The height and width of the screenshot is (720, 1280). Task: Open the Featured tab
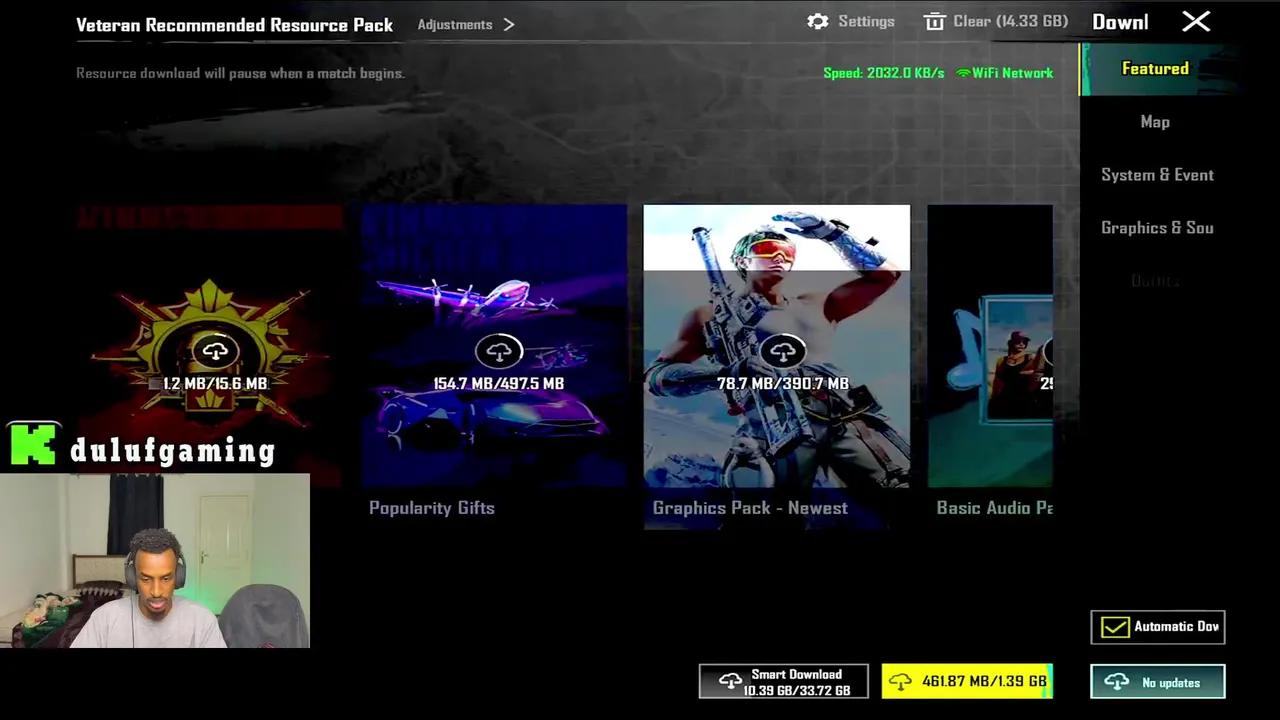1155,69
